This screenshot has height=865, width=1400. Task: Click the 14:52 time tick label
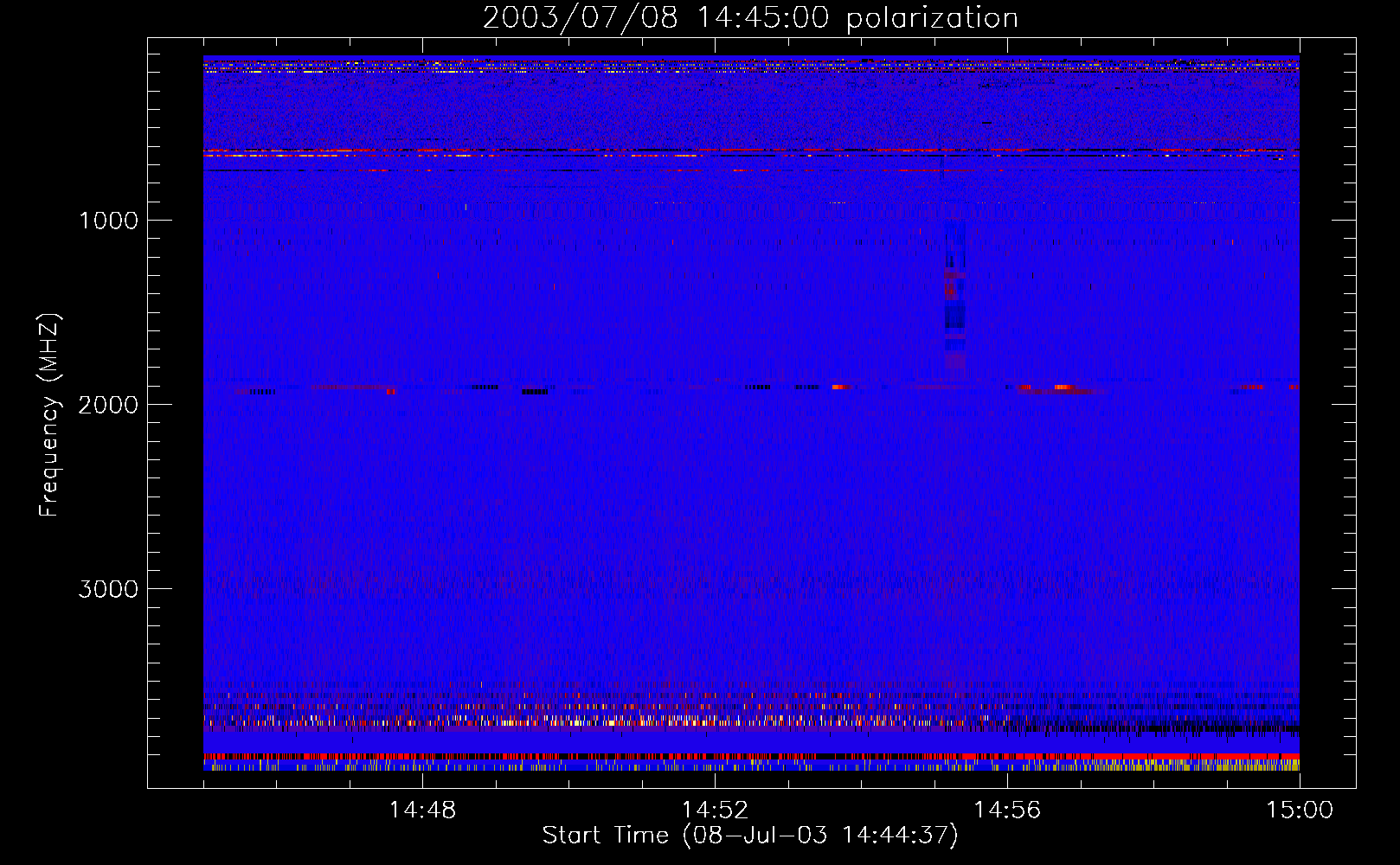pos(715,811)
